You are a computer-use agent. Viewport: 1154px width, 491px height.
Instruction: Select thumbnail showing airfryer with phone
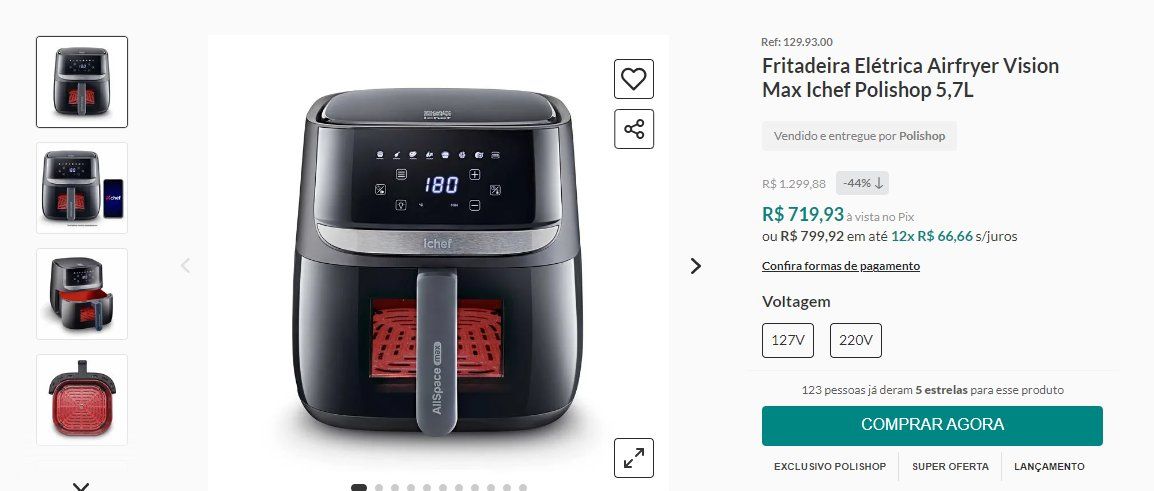tap(82, 188)
